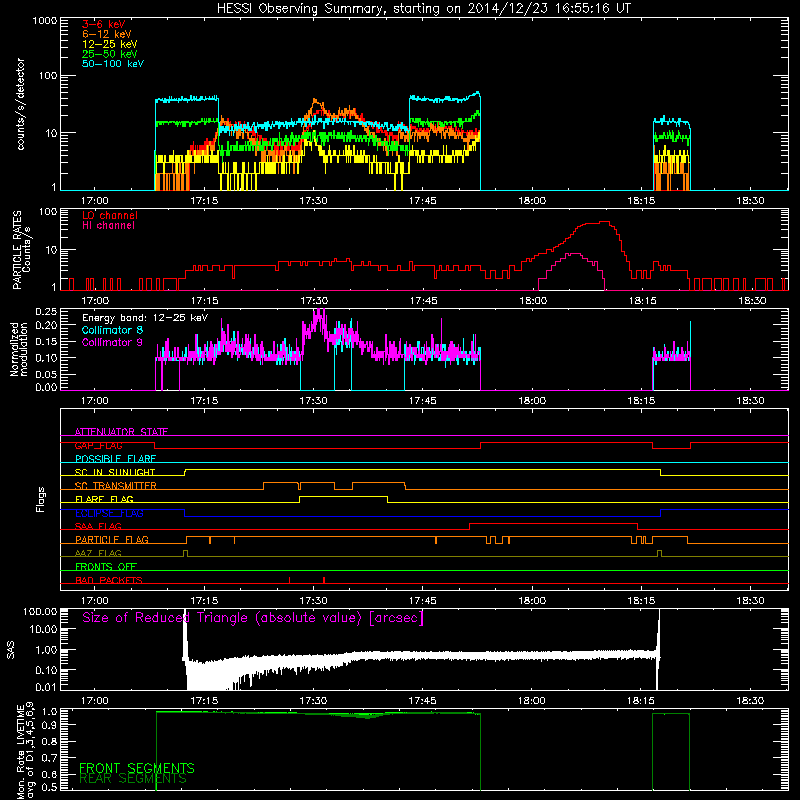Click the Flags panel axis label

tap(41, 499)
